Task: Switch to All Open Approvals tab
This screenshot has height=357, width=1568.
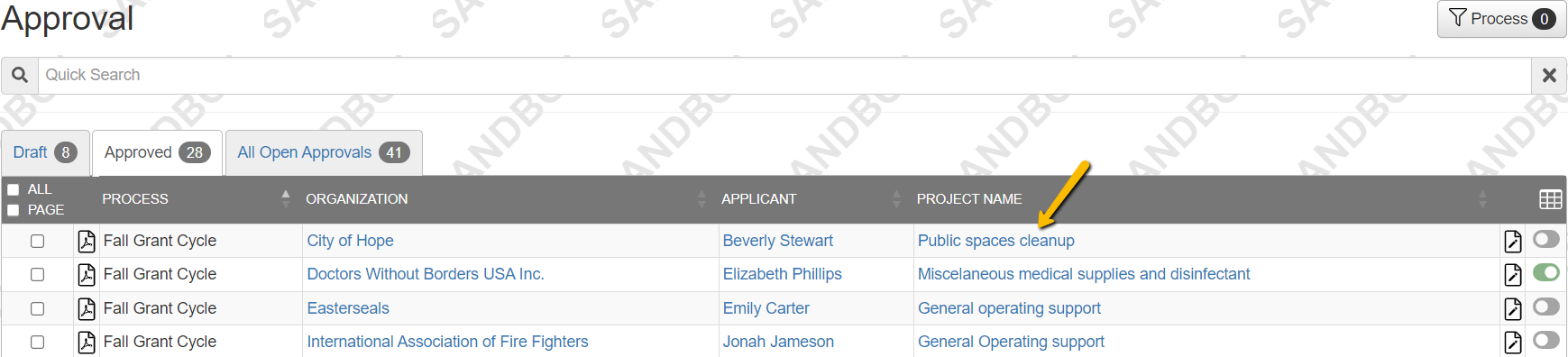Action: 324,152
